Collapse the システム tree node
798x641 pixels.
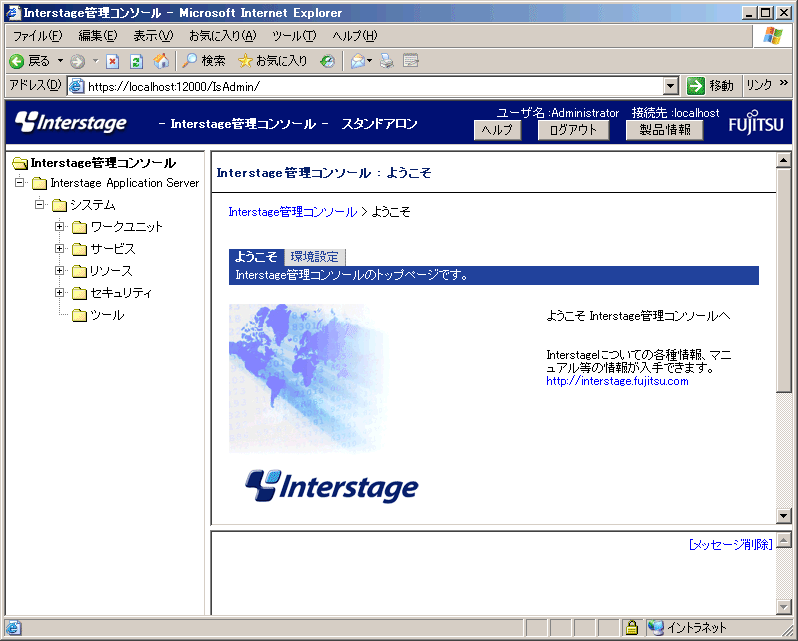39,205
